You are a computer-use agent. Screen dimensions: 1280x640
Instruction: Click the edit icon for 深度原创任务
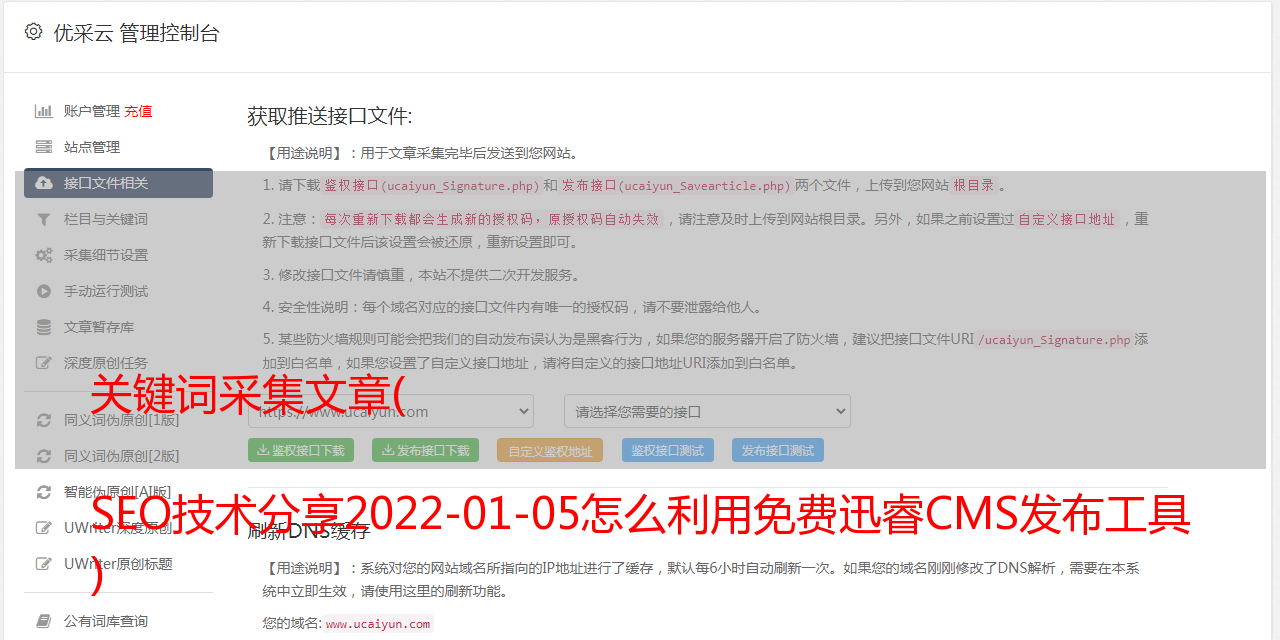pyautogui.click(x=44, y=363)
